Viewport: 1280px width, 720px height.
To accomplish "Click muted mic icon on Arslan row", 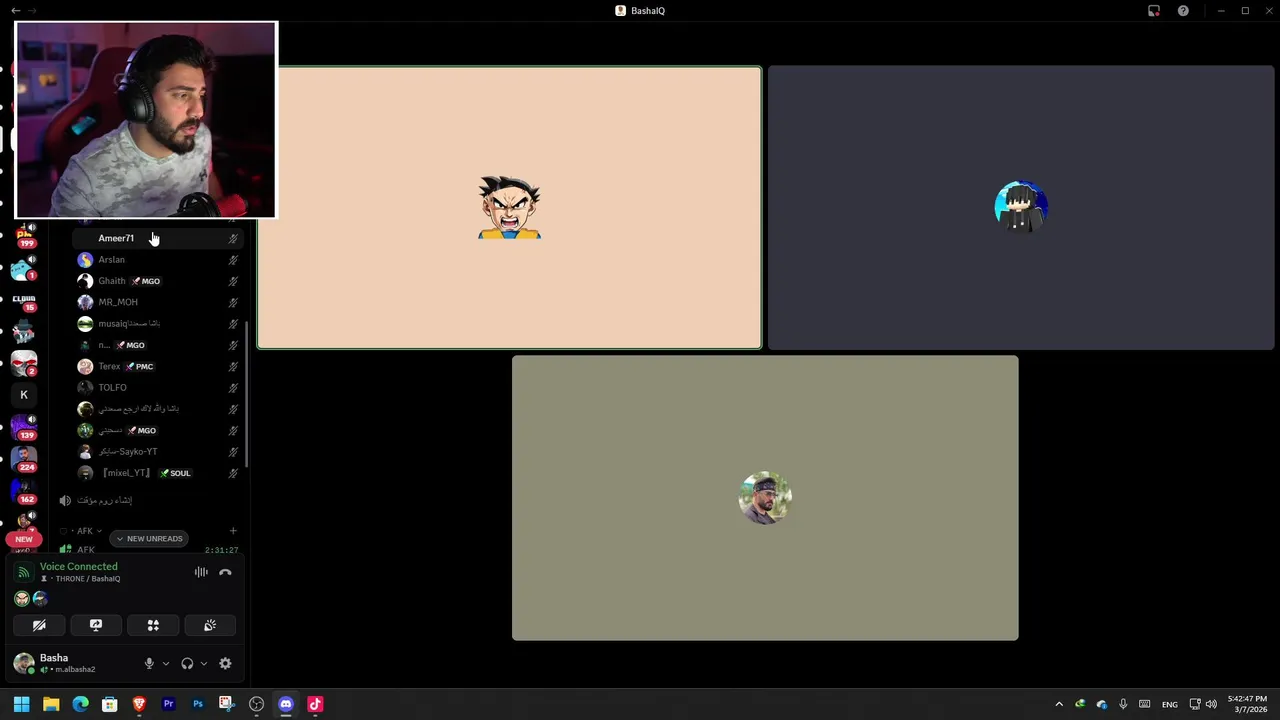I will 233,260.
